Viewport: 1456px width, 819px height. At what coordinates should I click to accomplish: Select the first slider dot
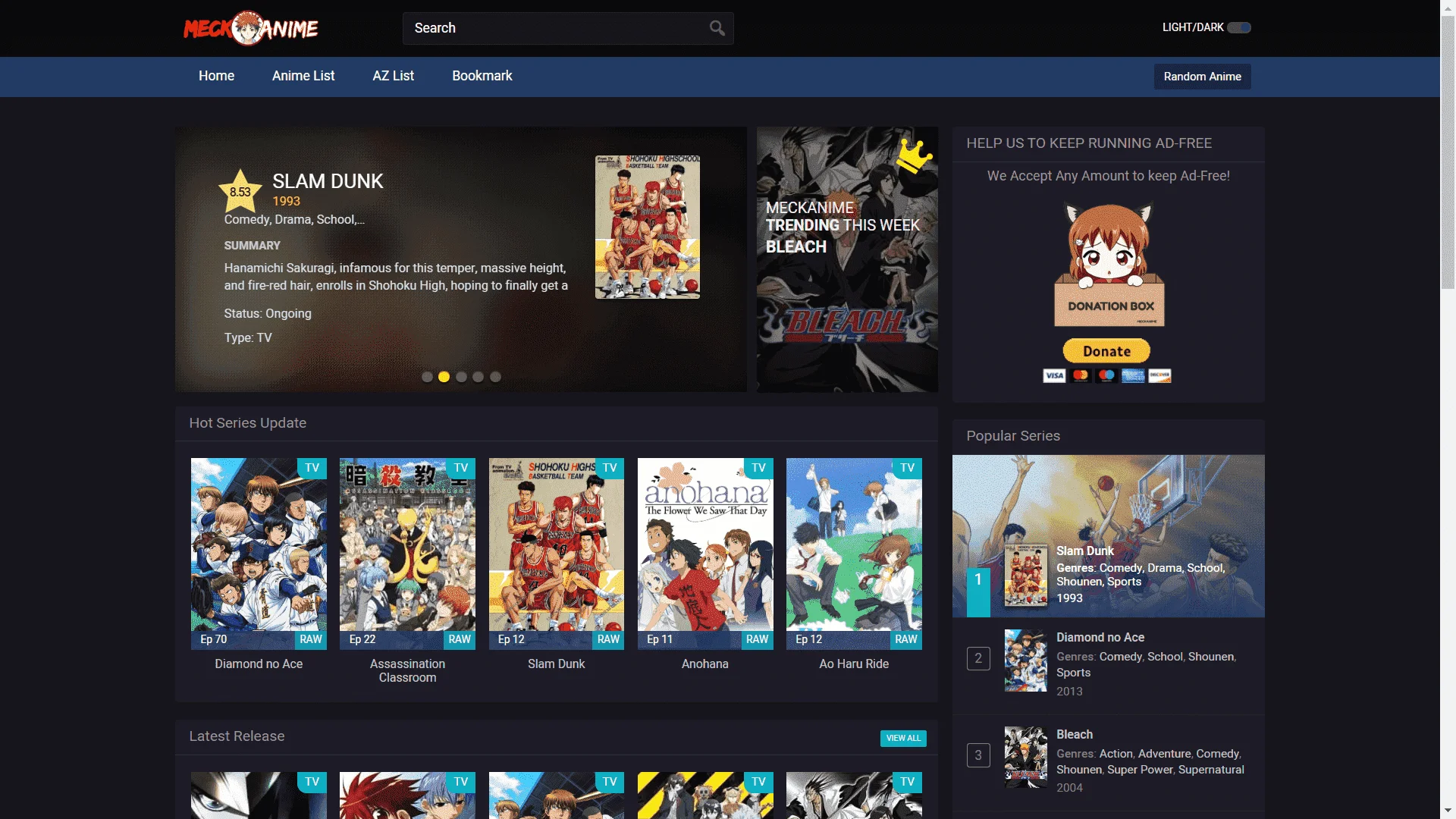click(427, 377)
